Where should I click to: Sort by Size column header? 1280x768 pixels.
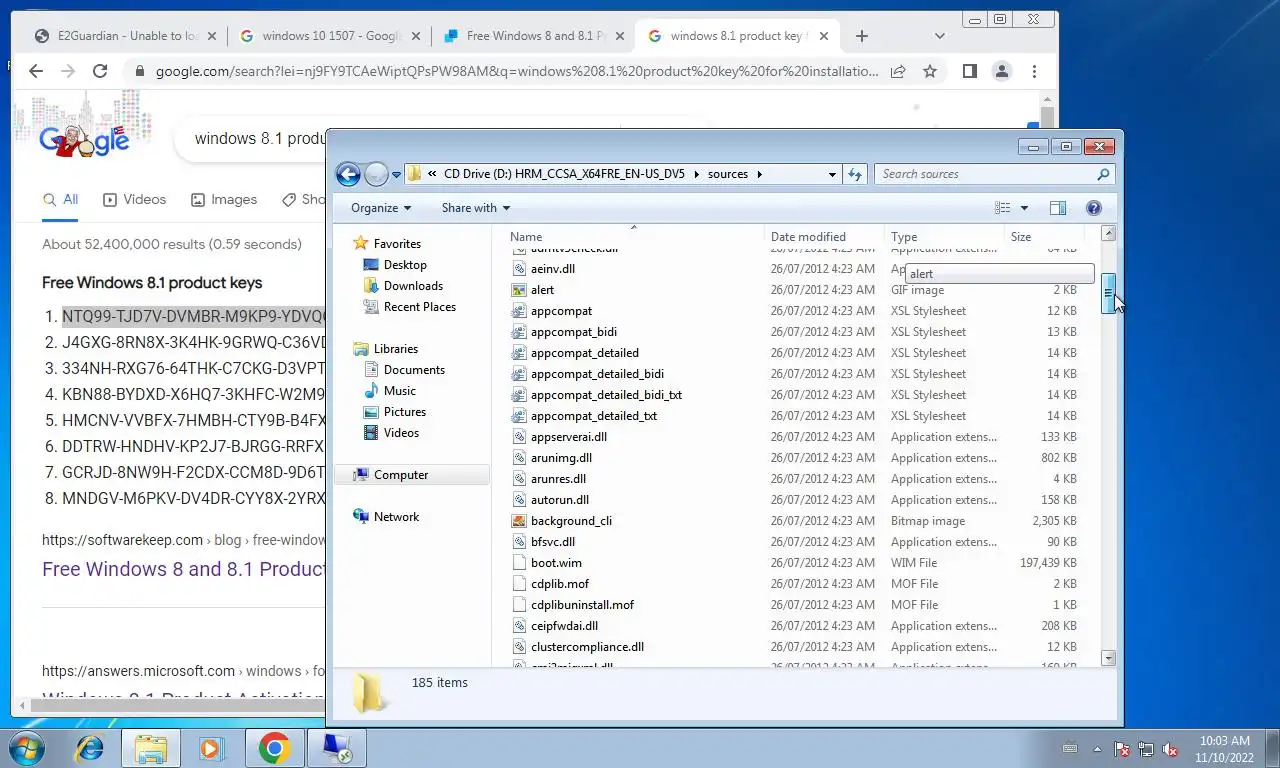1021,237
